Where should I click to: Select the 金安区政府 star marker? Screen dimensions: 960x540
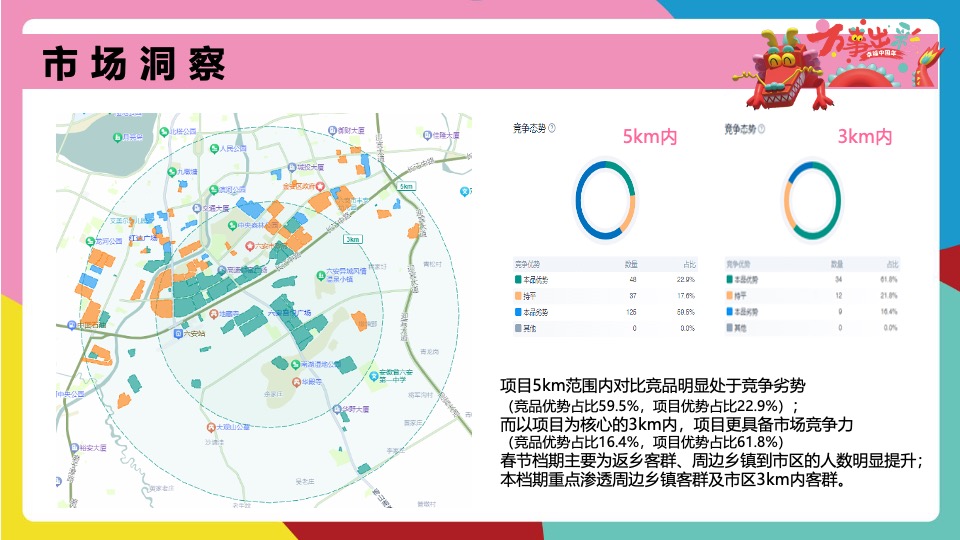pos(320,186)
